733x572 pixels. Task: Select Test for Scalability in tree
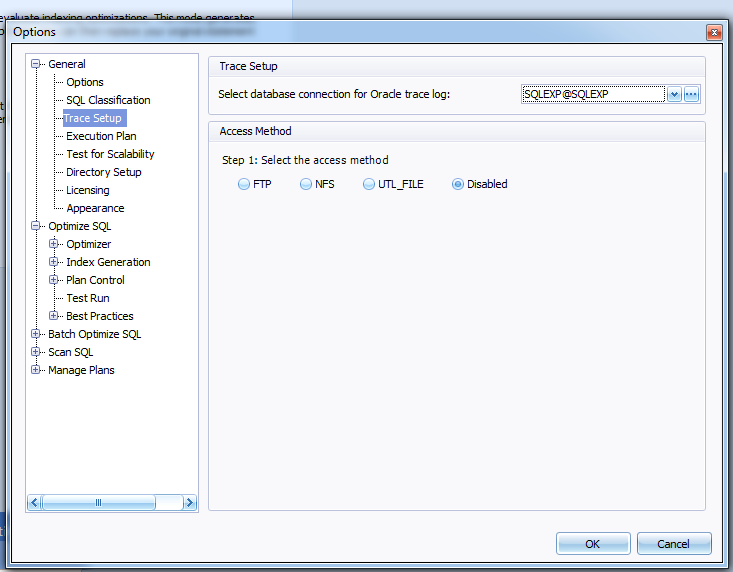tap(110, 154)
